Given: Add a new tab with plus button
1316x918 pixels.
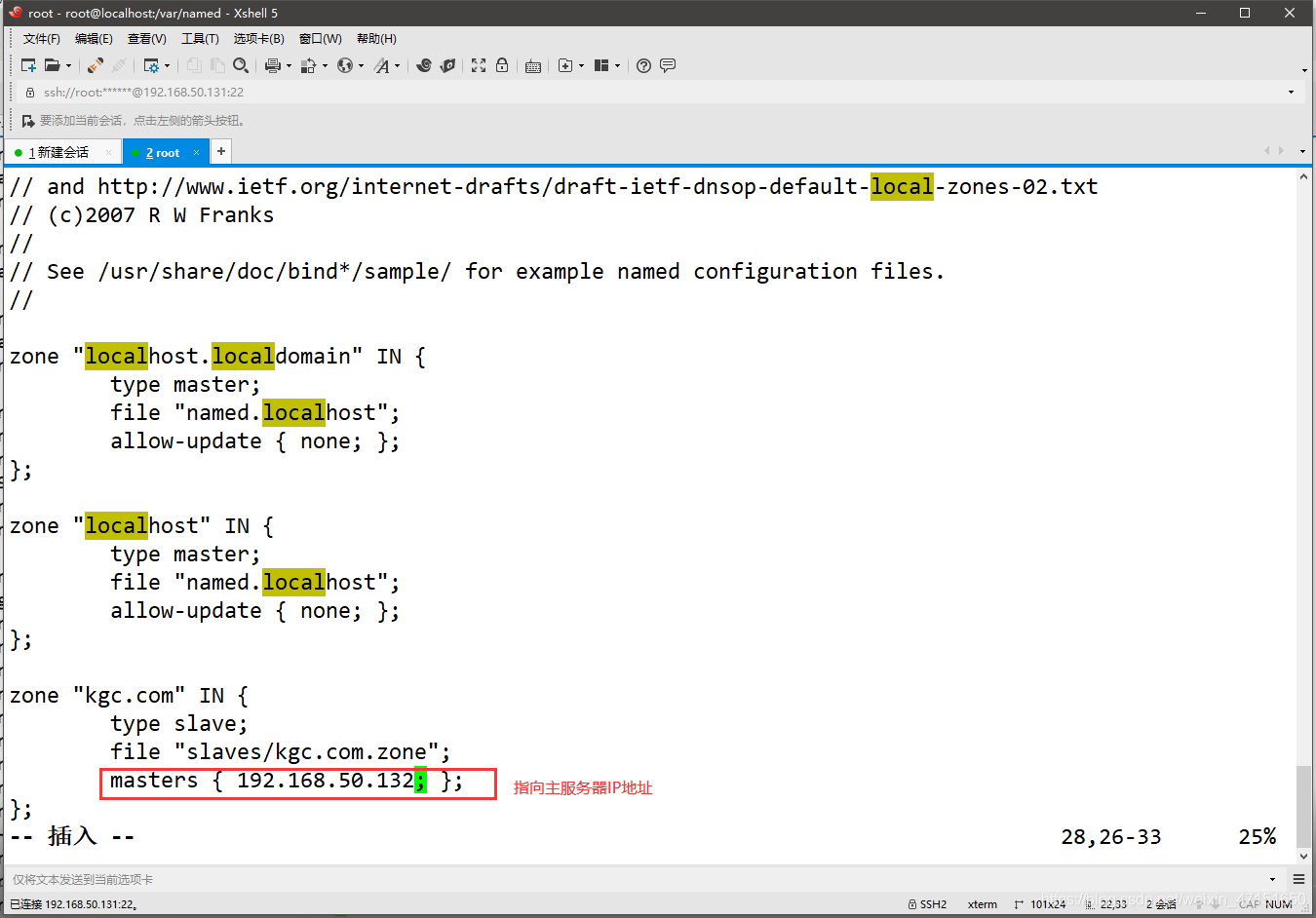Looking at the screenshot, I should [x=221, y=151].
